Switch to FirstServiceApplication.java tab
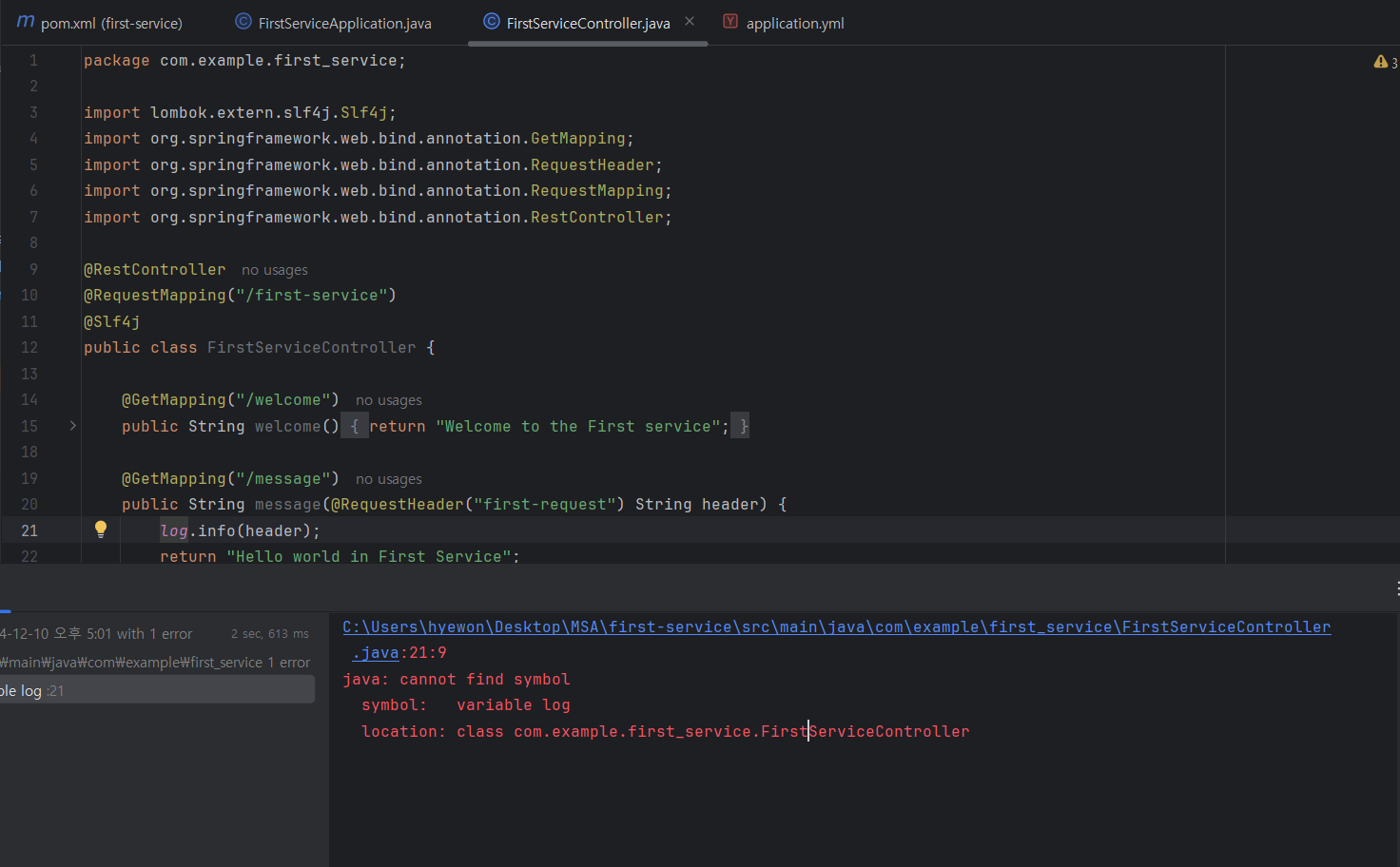 tap(333, 23)
